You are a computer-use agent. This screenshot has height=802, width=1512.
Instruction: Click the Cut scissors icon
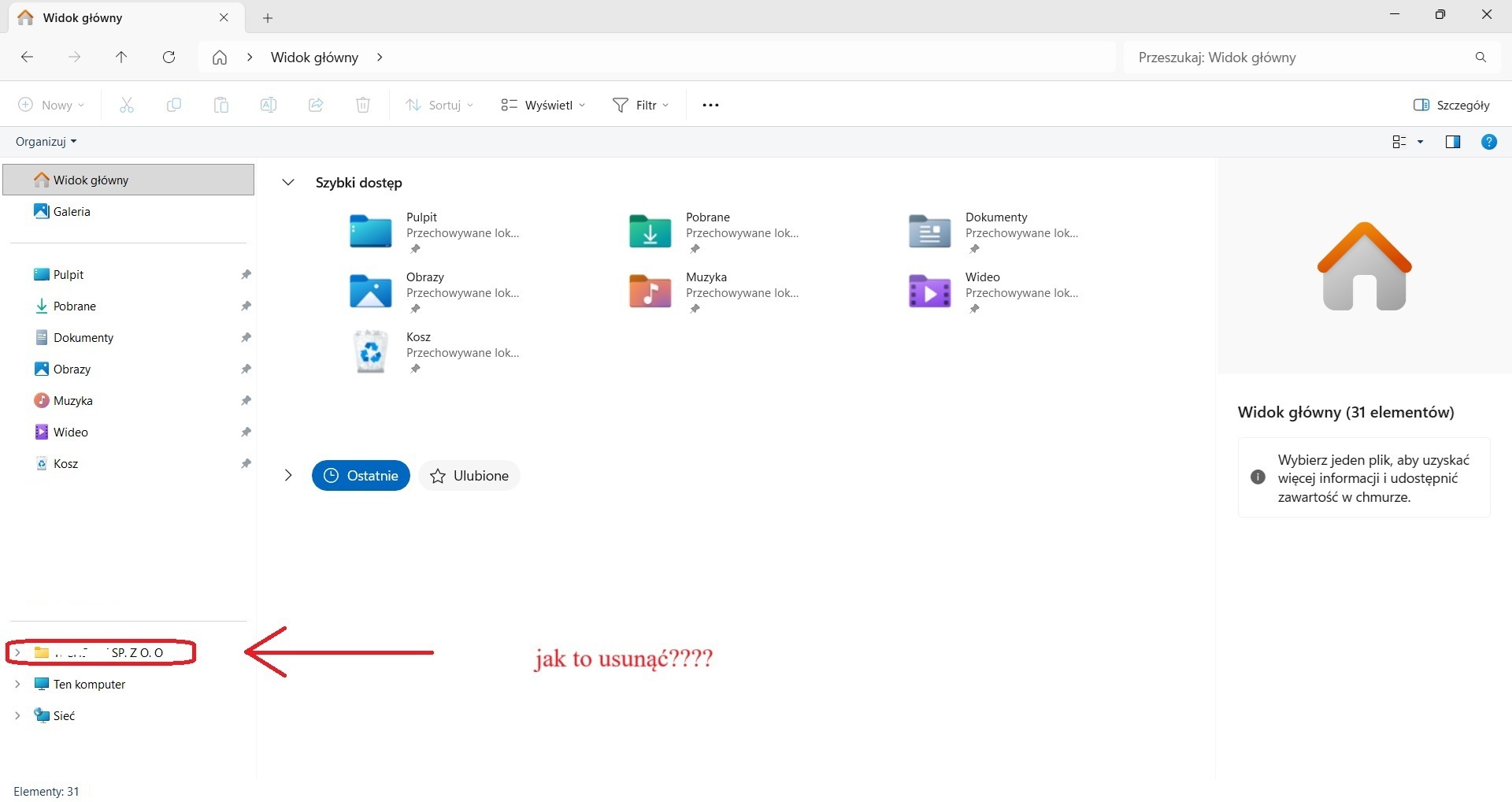127,105
